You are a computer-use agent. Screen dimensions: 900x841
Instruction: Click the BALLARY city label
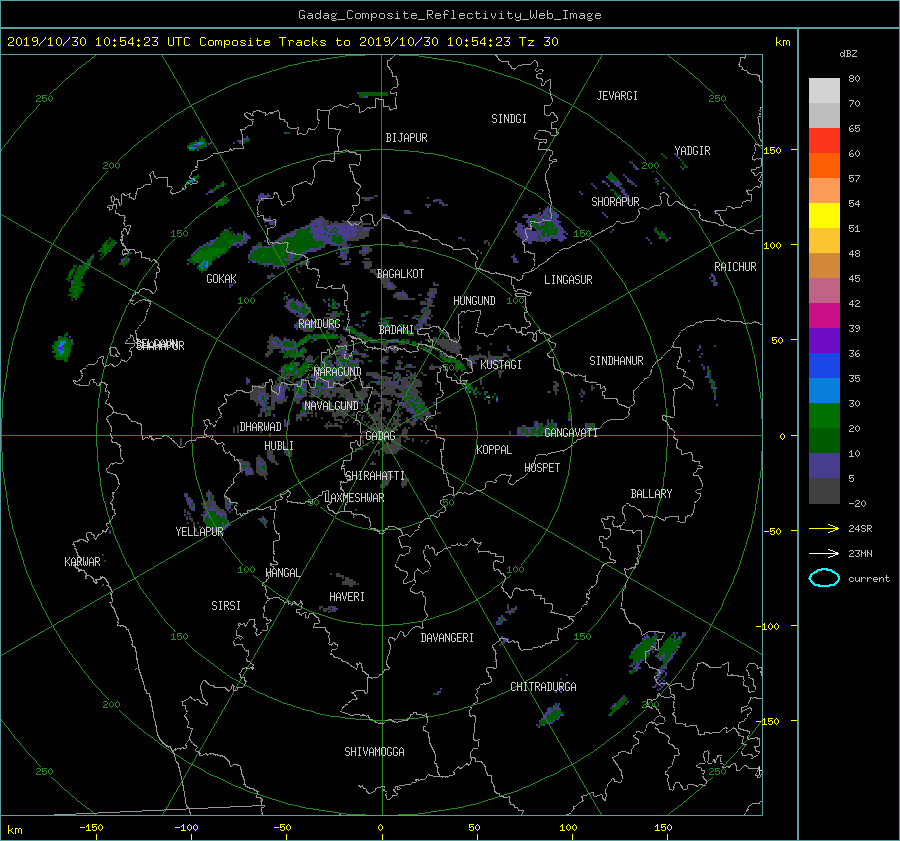click(x=651, y=494)
